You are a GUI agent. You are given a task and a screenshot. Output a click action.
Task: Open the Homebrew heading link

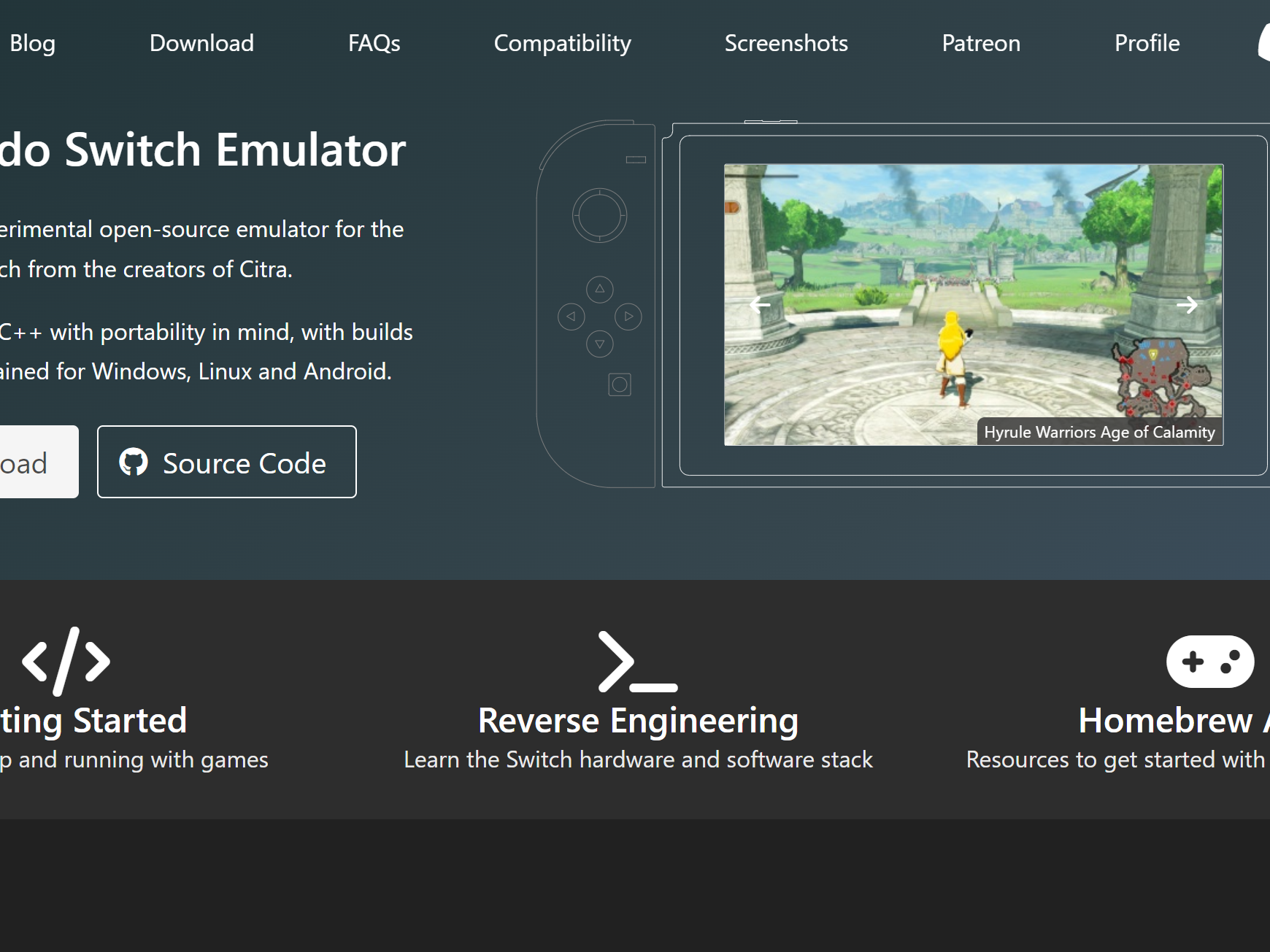(x=1174, y=721)
